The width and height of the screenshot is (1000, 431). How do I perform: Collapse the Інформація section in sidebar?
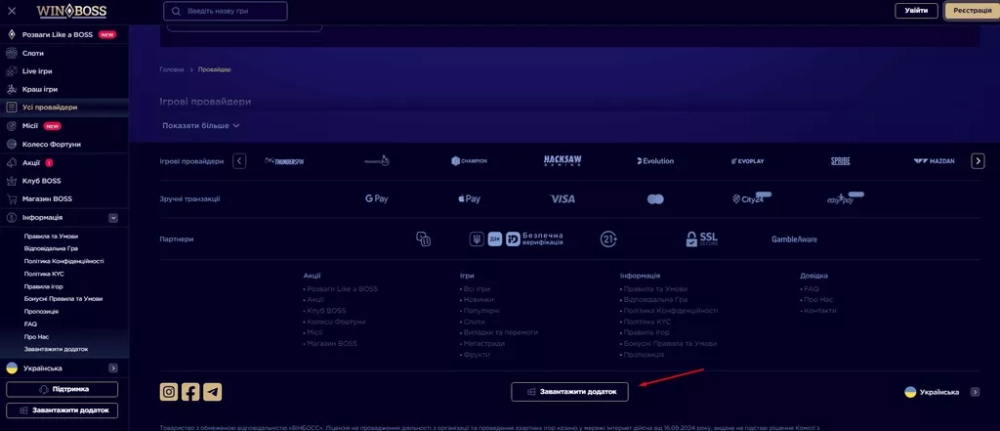click(113, 217)
